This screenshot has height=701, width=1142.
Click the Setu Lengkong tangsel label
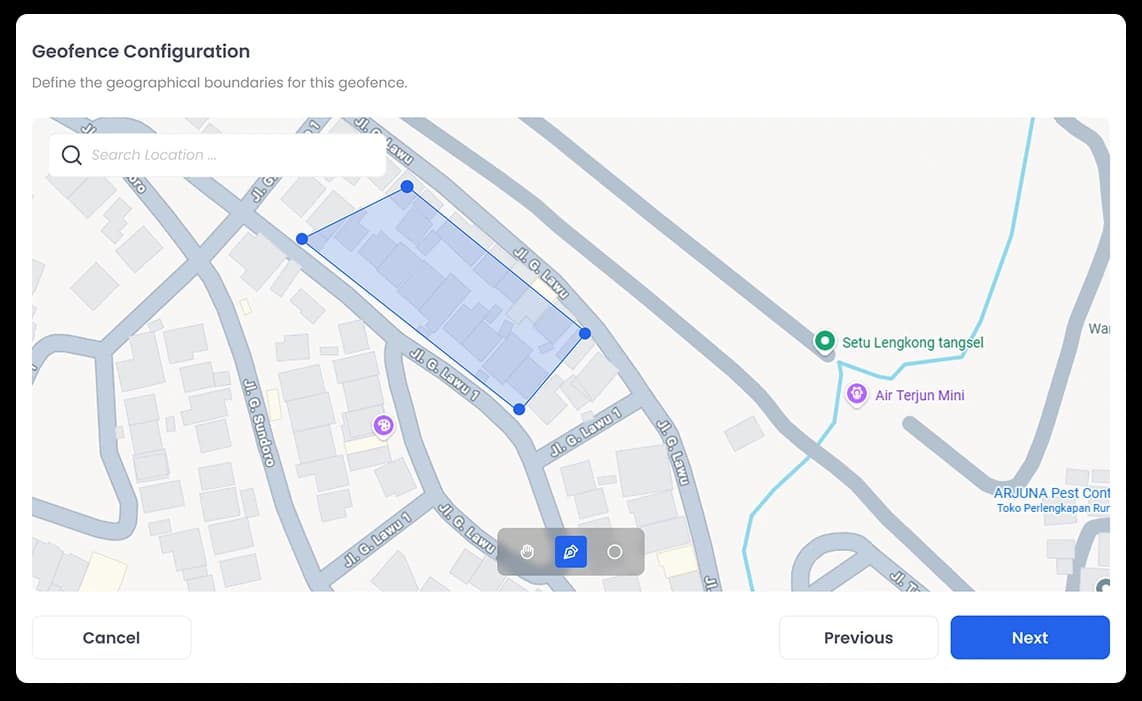tap(913, 342)
